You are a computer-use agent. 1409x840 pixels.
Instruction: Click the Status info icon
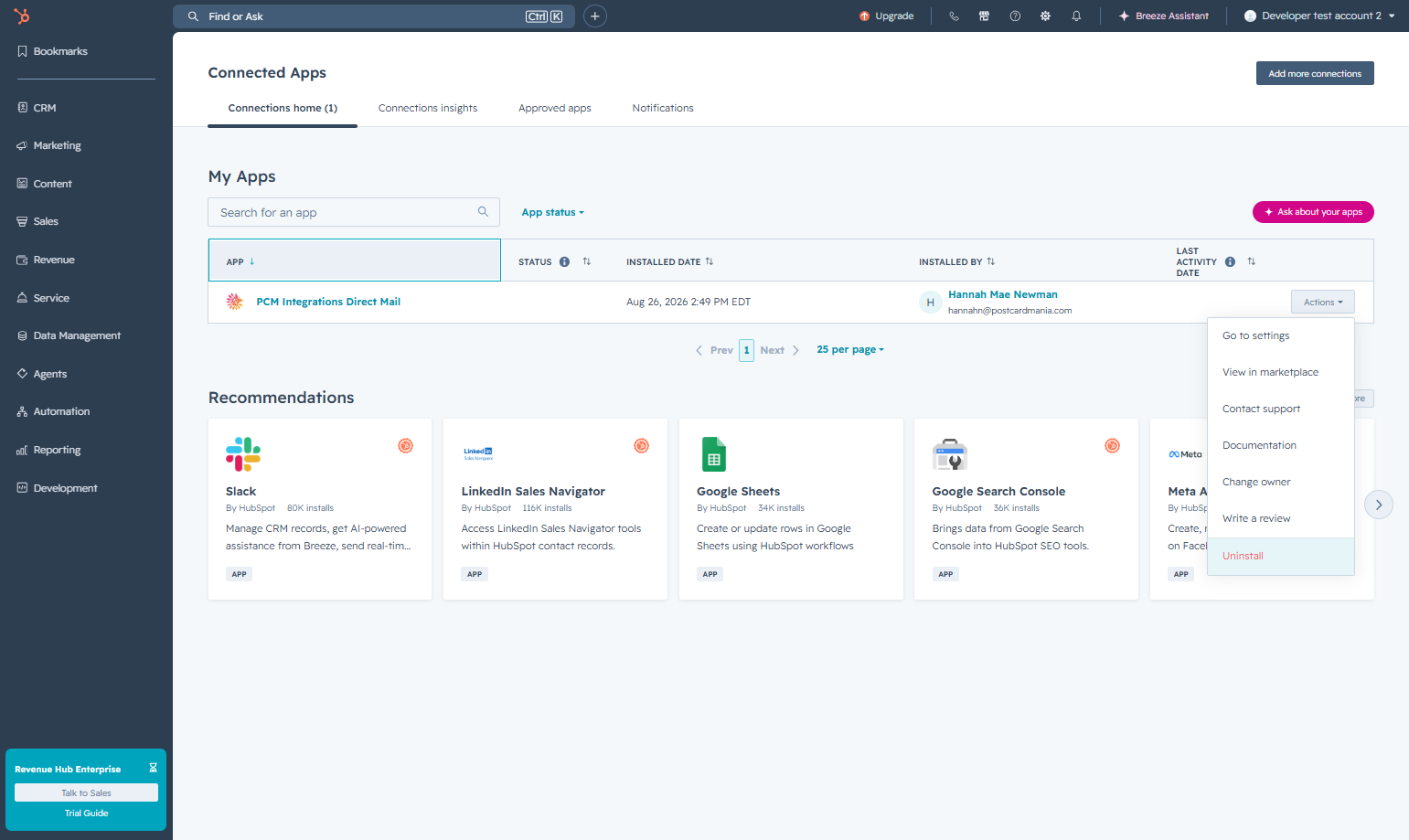click(x=564, y=262)
